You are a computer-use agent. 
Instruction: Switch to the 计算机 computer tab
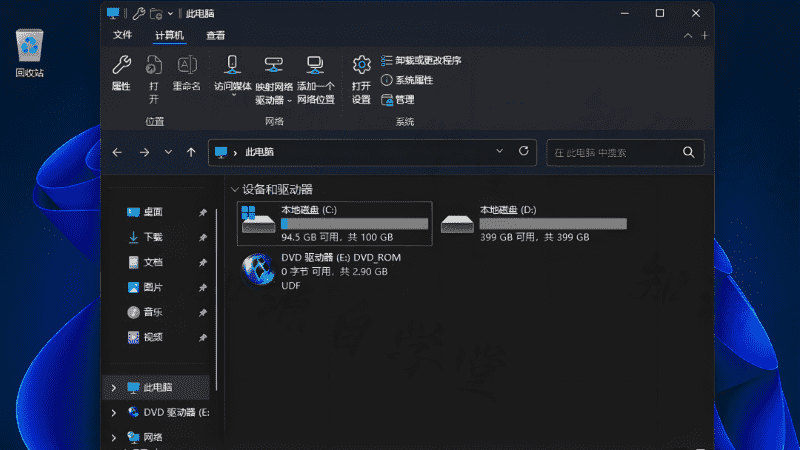[169, 35]
